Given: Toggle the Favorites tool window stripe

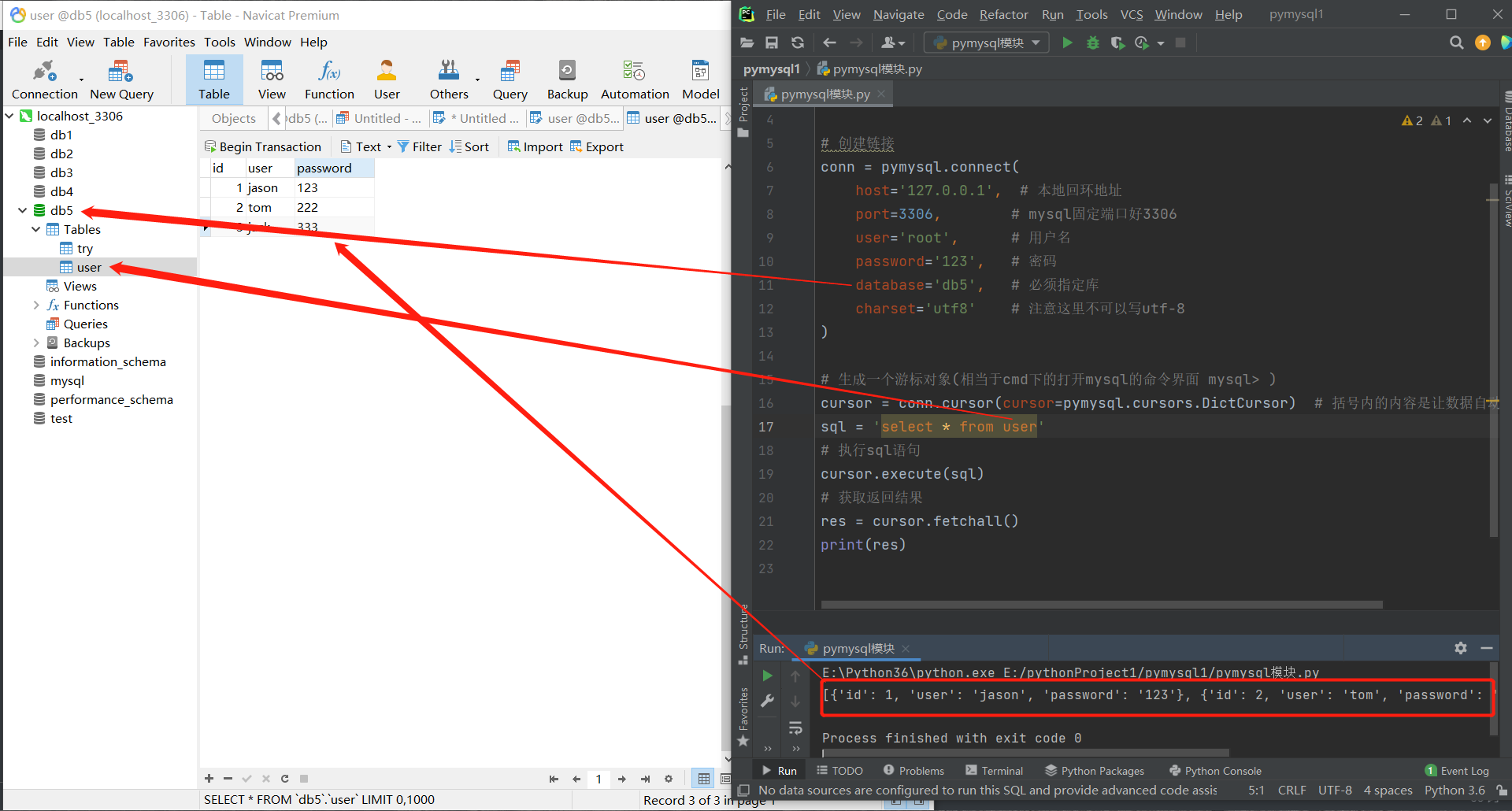Looking at the screenshot, I should click(743, 717).
